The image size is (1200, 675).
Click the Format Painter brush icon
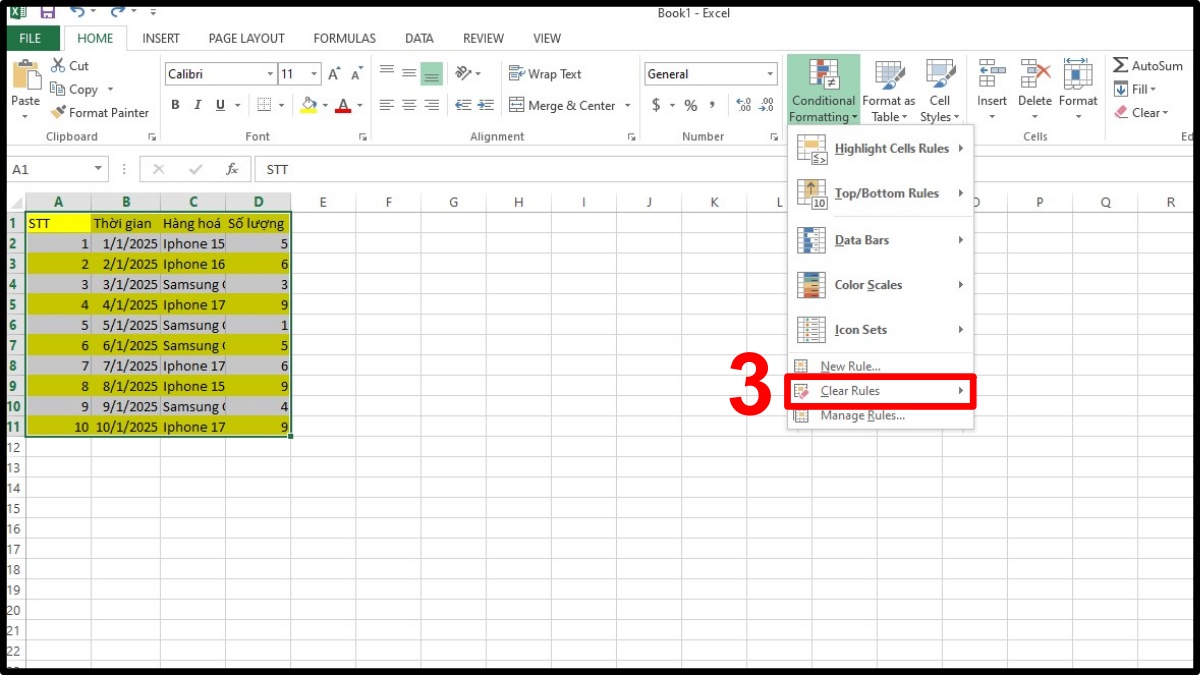58,113
